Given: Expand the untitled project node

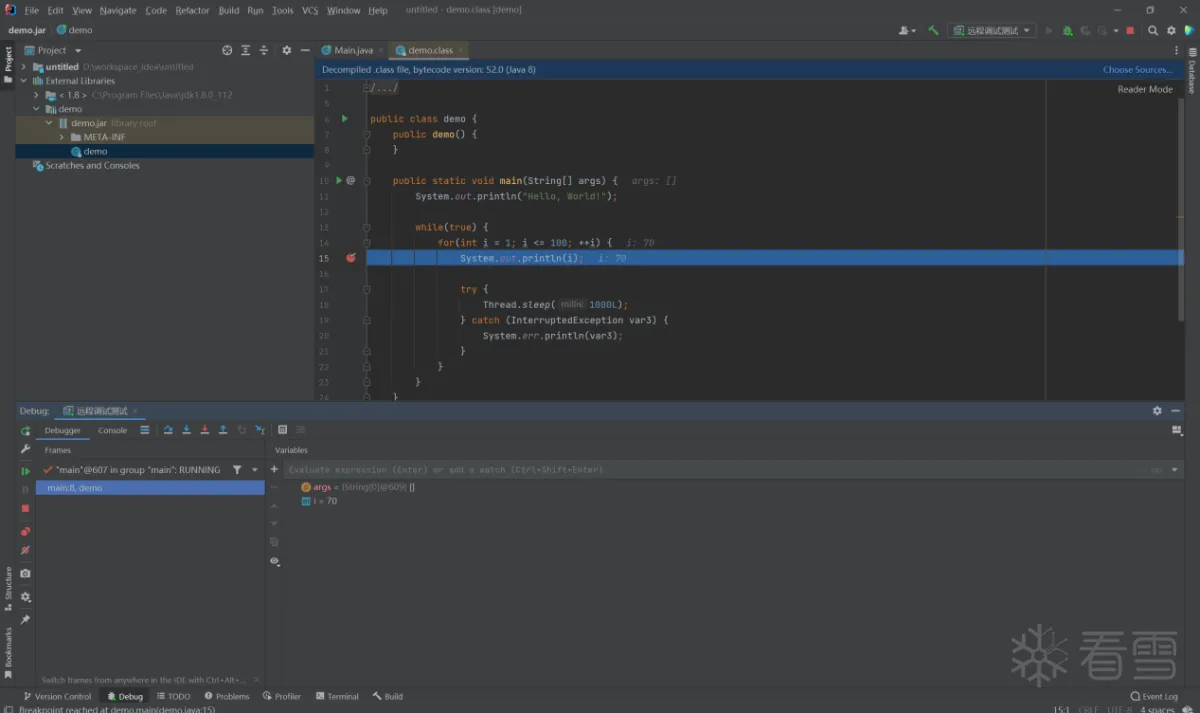Looking at the screenshot, I should point(23,67).
